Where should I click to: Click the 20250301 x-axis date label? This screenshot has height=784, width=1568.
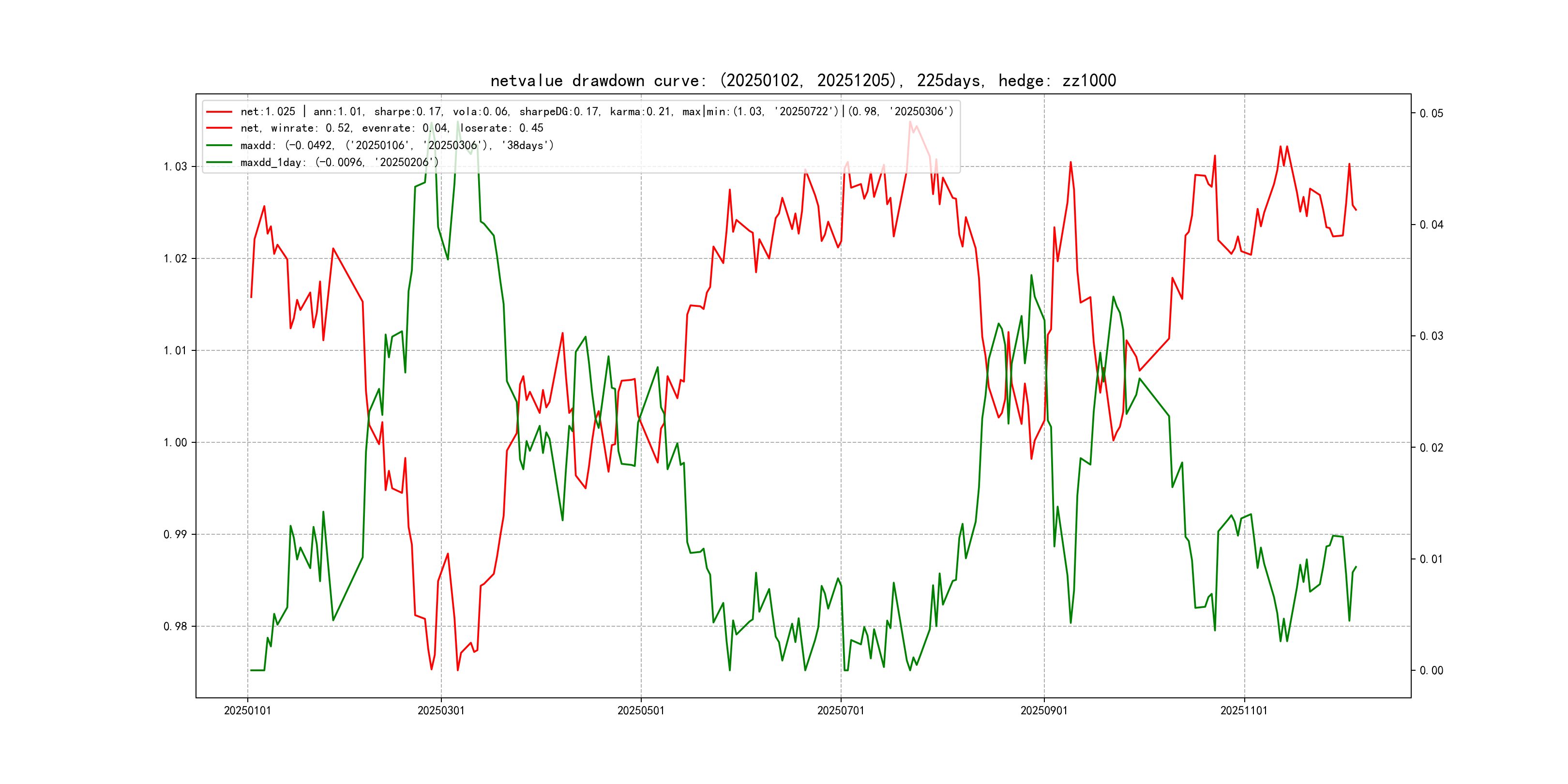(x=441, y=710)
